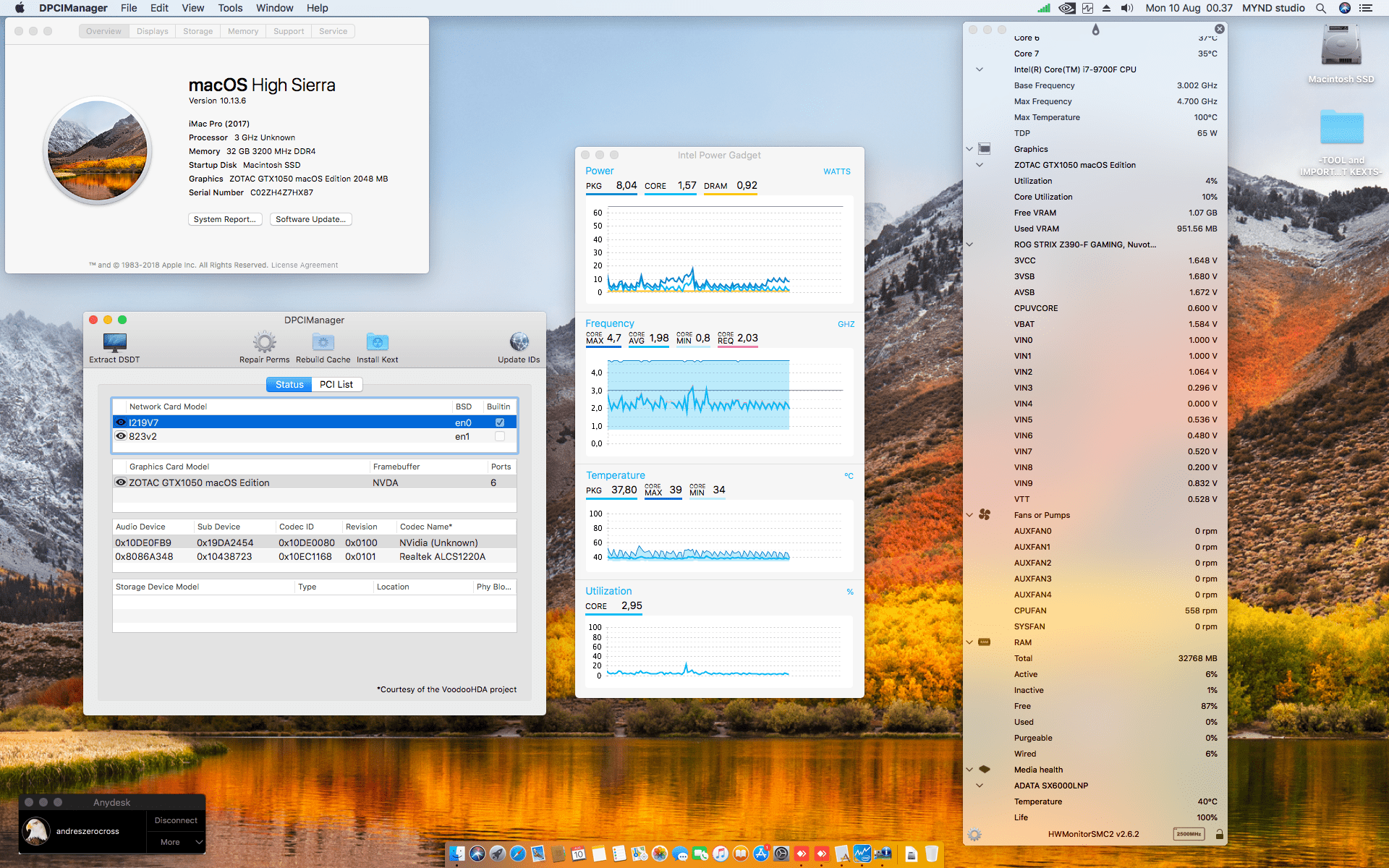Open the Window menu in menu bar

click(274, 8)
